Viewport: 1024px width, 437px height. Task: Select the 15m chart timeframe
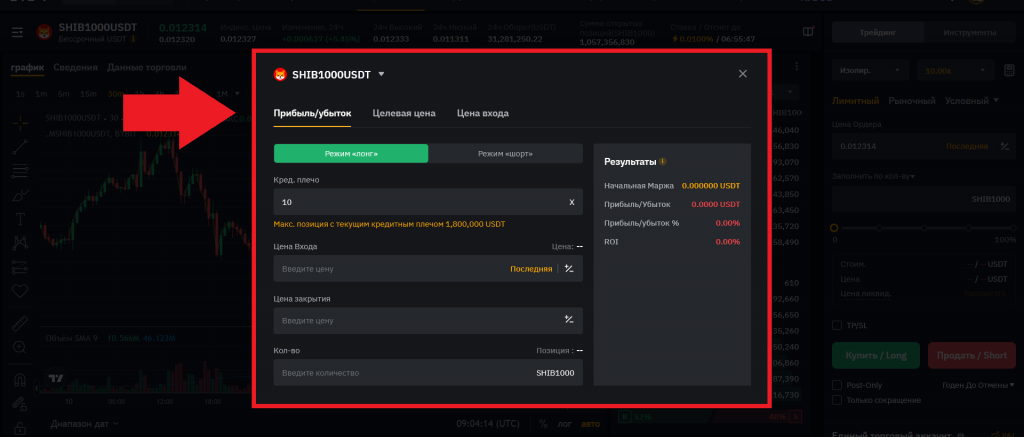[88, 94]
